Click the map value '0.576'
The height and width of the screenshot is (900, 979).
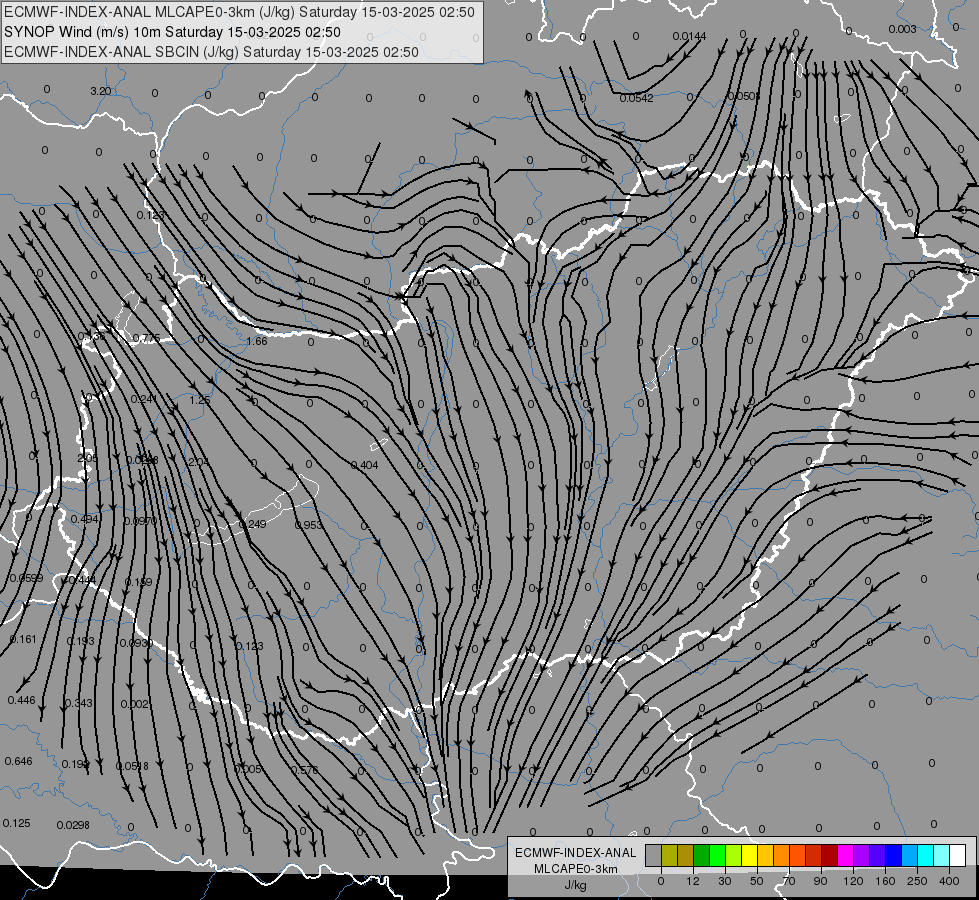pyautogui.click(x=305, y=770)
